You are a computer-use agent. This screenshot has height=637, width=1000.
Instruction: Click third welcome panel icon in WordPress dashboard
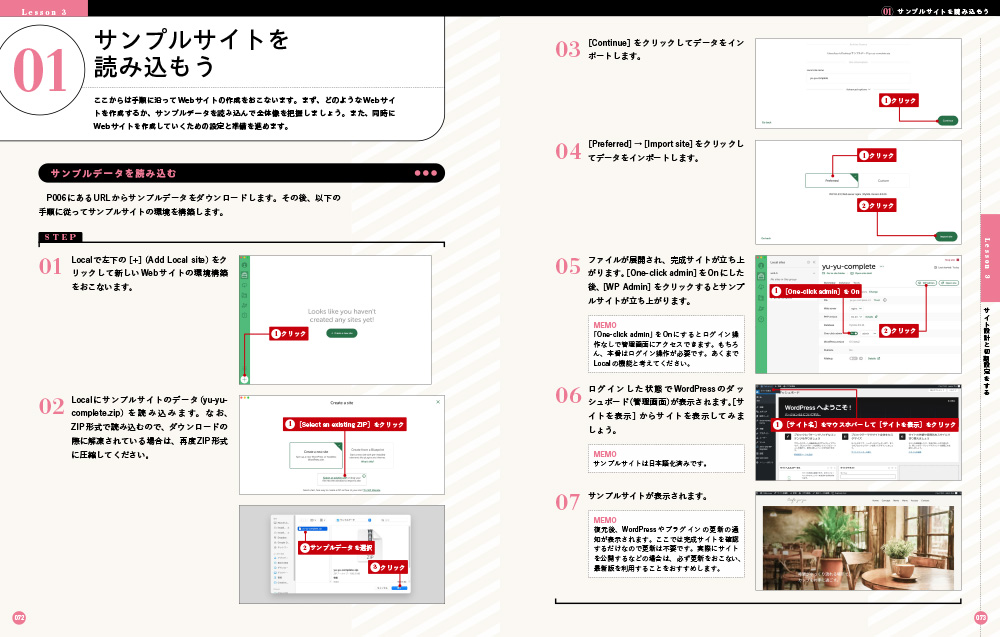coord(902,437)
